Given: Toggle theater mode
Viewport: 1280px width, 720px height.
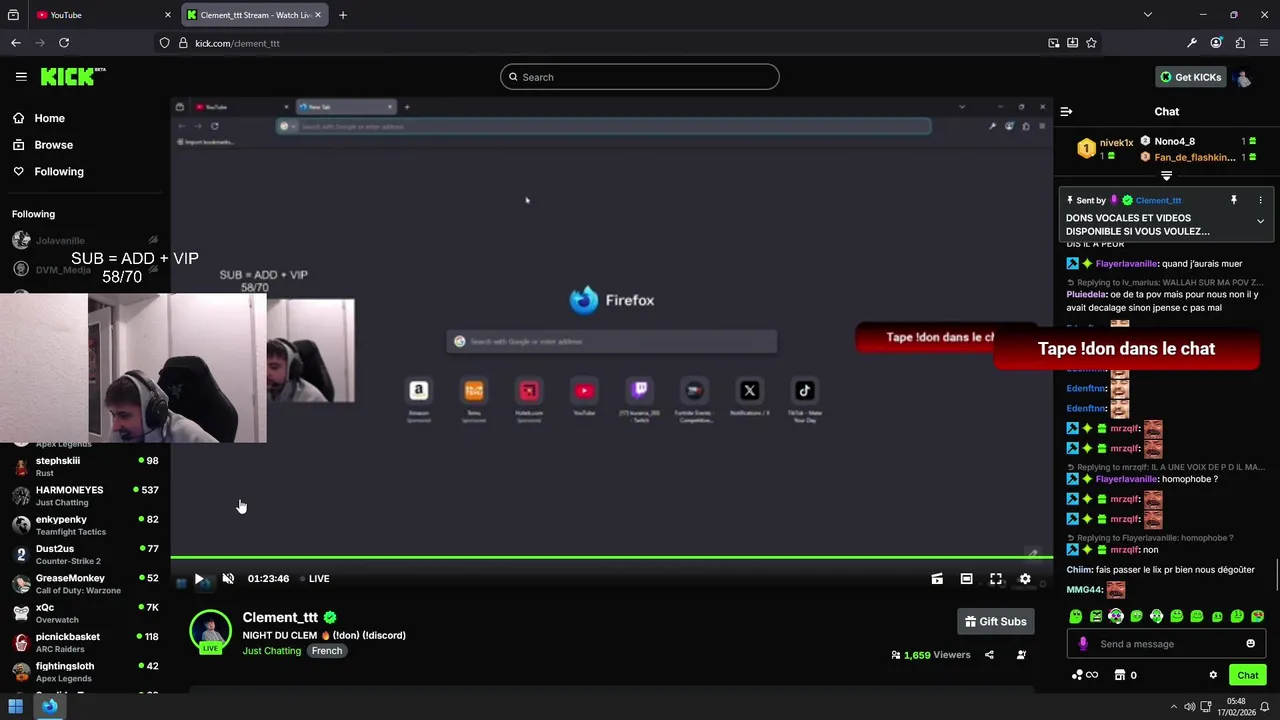Looking at the screenshot, I should click(x=966, y=579).
